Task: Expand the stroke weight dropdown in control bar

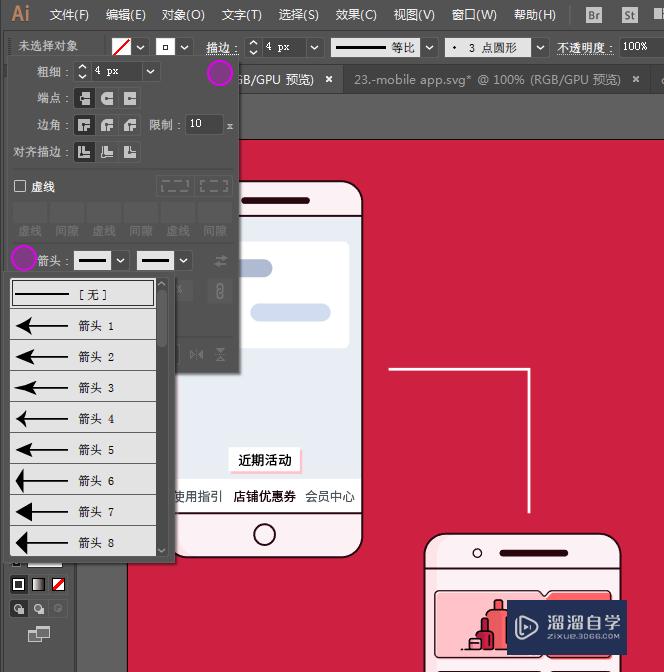Action: click(315, 47)
